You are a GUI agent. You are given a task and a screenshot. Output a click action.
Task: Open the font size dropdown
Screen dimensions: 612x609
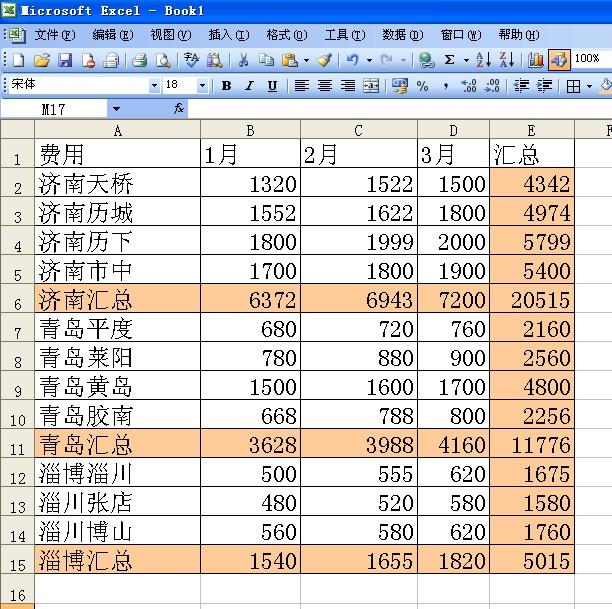click(202, 85)
